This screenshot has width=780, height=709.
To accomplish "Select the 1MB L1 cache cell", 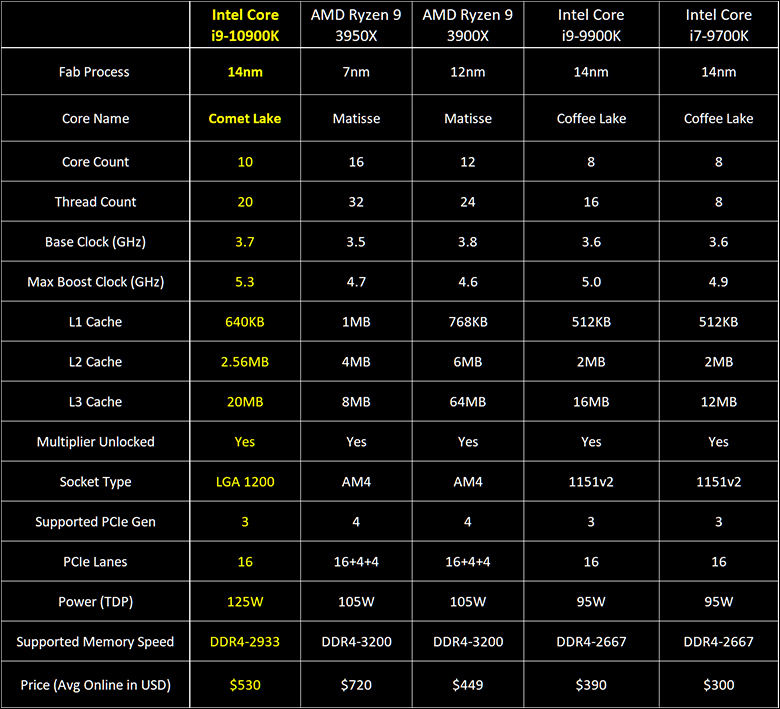I will tap(356, 322).
